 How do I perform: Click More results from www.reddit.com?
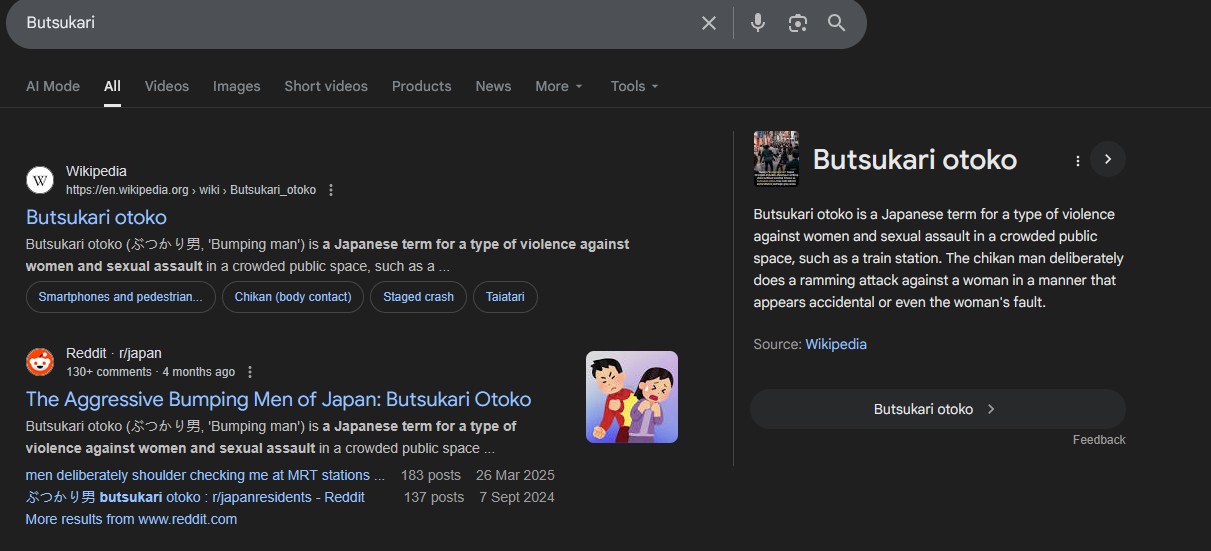click(131, 519)
